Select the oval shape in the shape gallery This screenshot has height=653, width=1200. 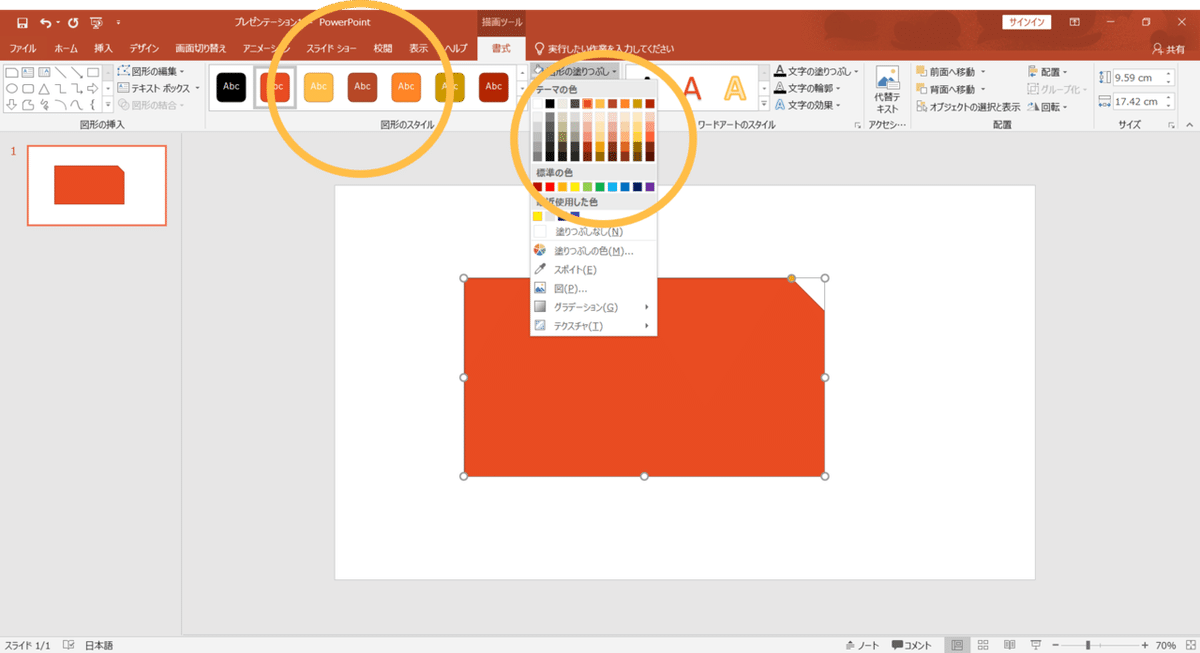pyautogui.click(x=12, y=88)
